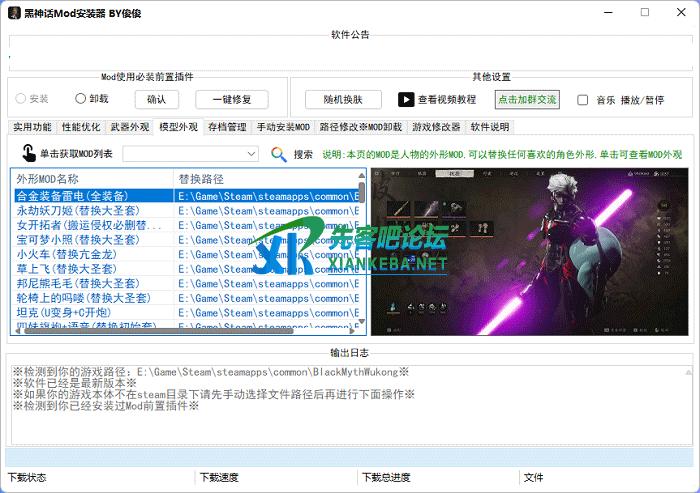Click the magnifying glass search icon
The image size is (700, 493).
279,154
